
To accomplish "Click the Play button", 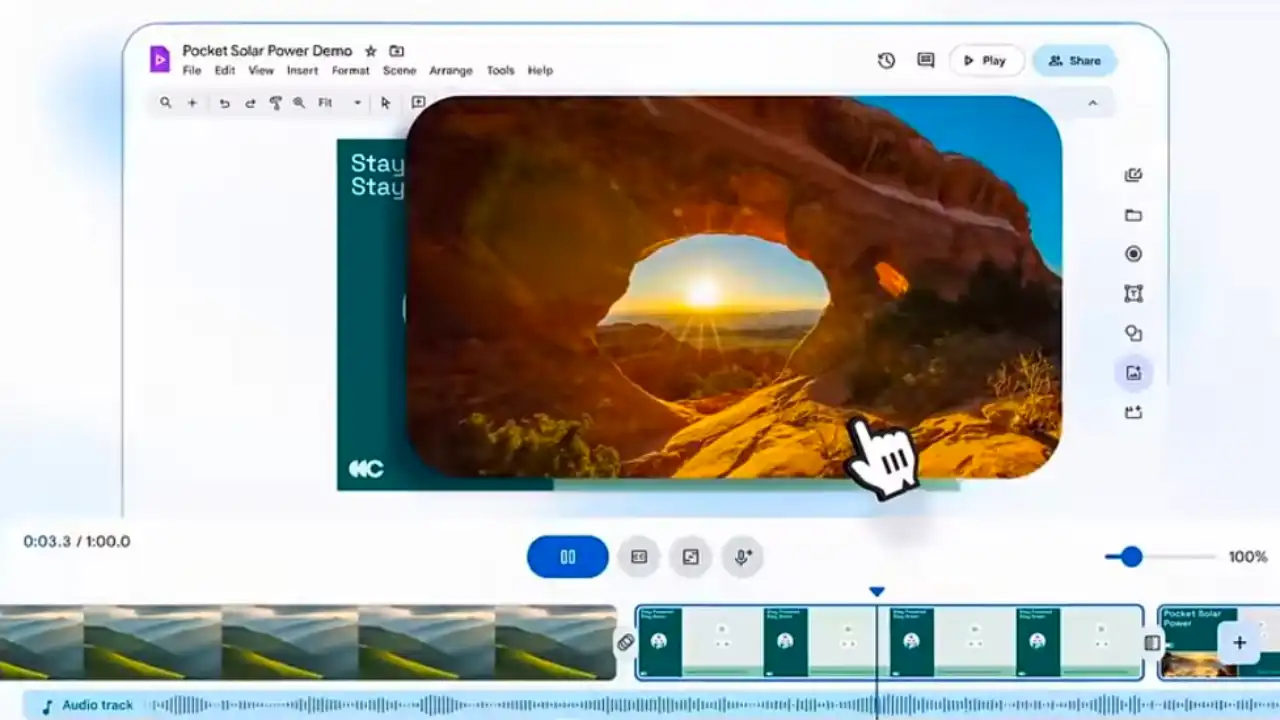I will click(x=986, y=61).
